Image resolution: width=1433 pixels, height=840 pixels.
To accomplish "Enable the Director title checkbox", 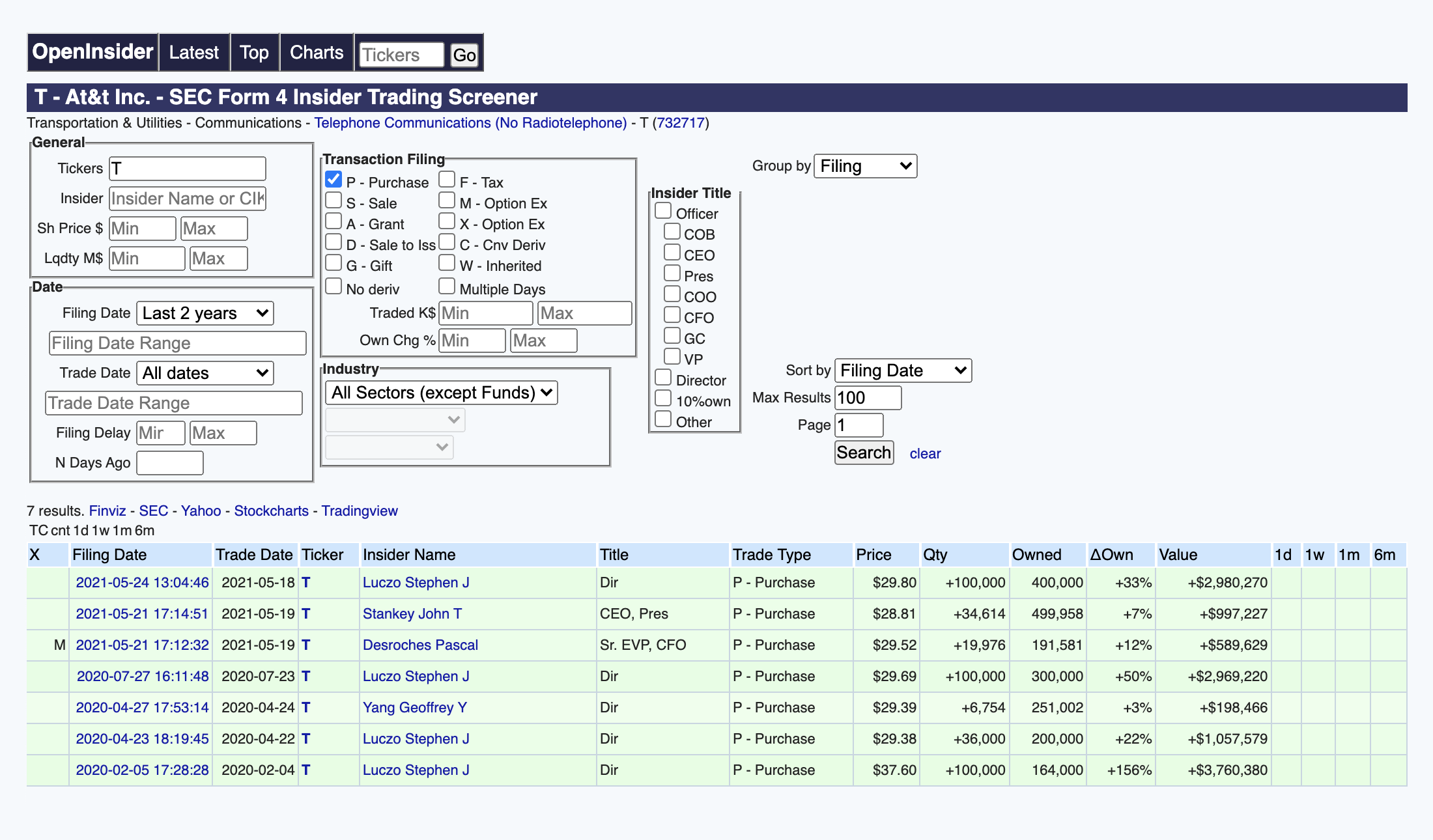I will 663,378.
